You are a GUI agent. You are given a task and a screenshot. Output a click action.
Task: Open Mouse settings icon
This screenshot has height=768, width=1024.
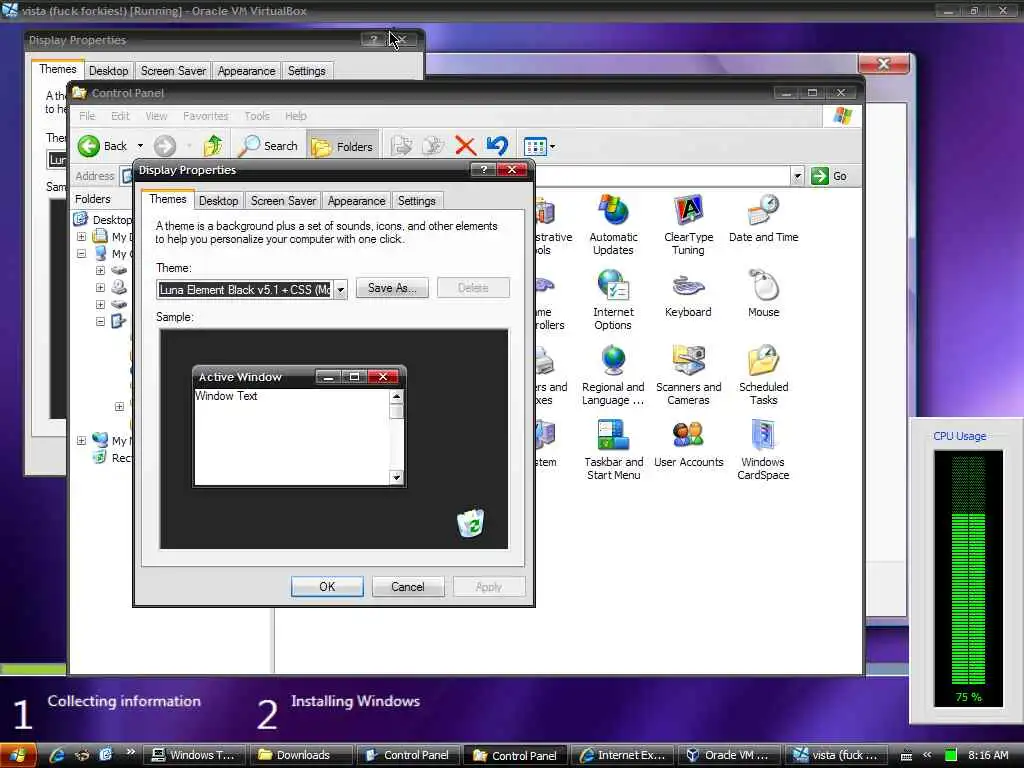(x=763, y=294)
